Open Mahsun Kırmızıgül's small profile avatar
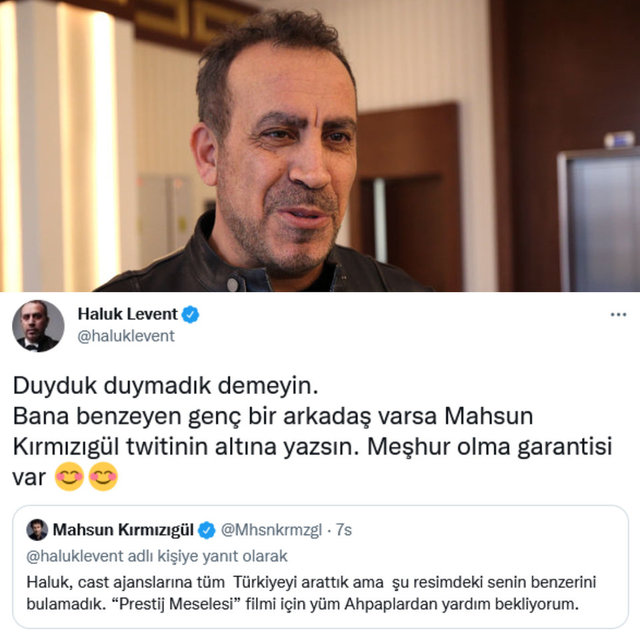 37,530
